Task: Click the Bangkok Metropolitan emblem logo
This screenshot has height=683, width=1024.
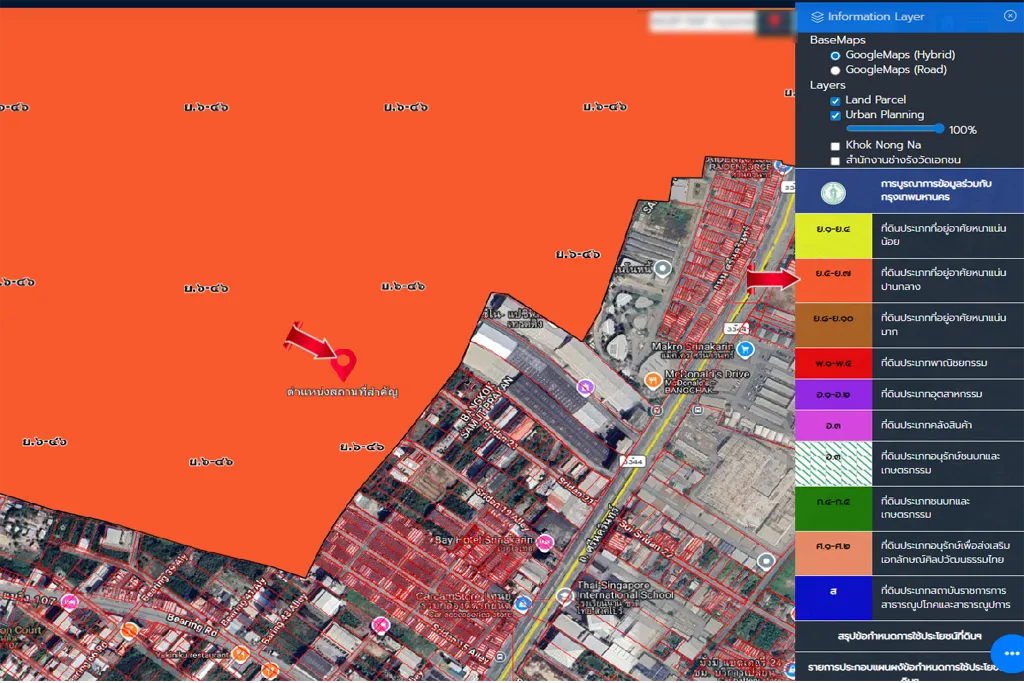Action: coord(833,192)
